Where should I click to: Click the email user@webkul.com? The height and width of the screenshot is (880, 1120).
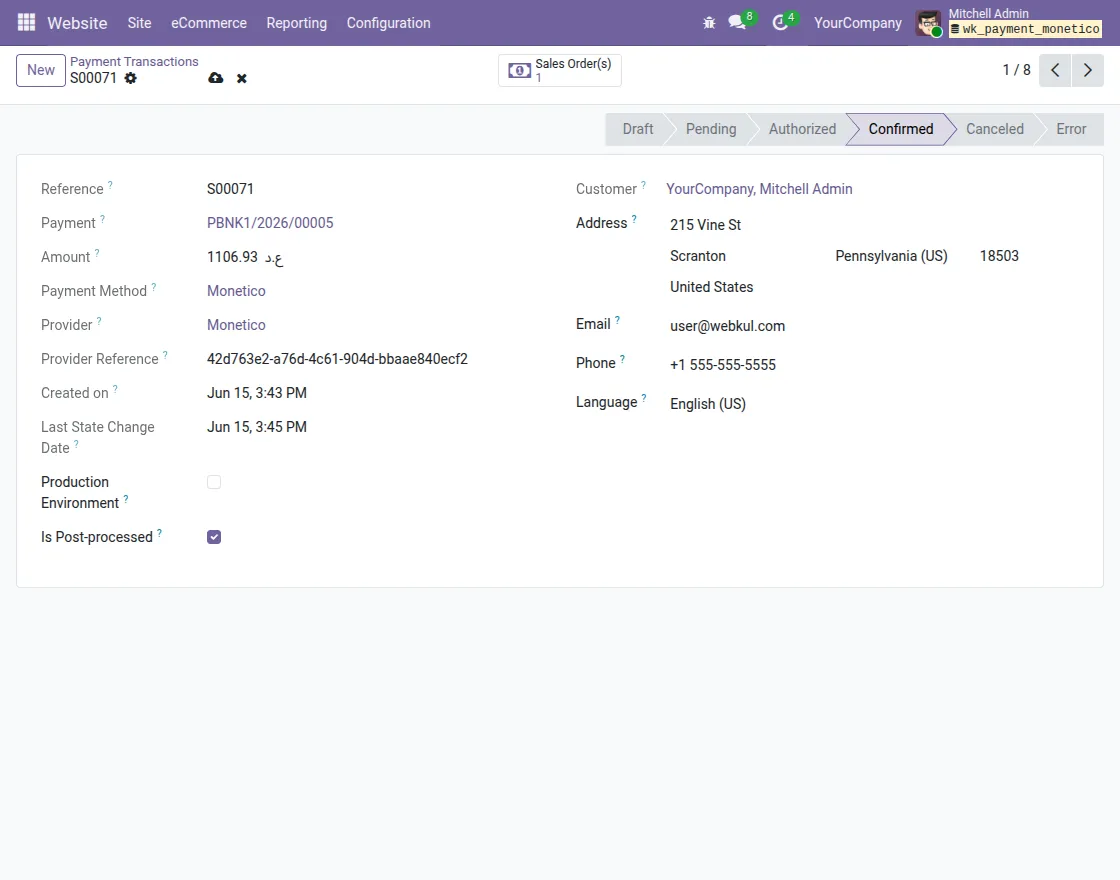point(727,326)
